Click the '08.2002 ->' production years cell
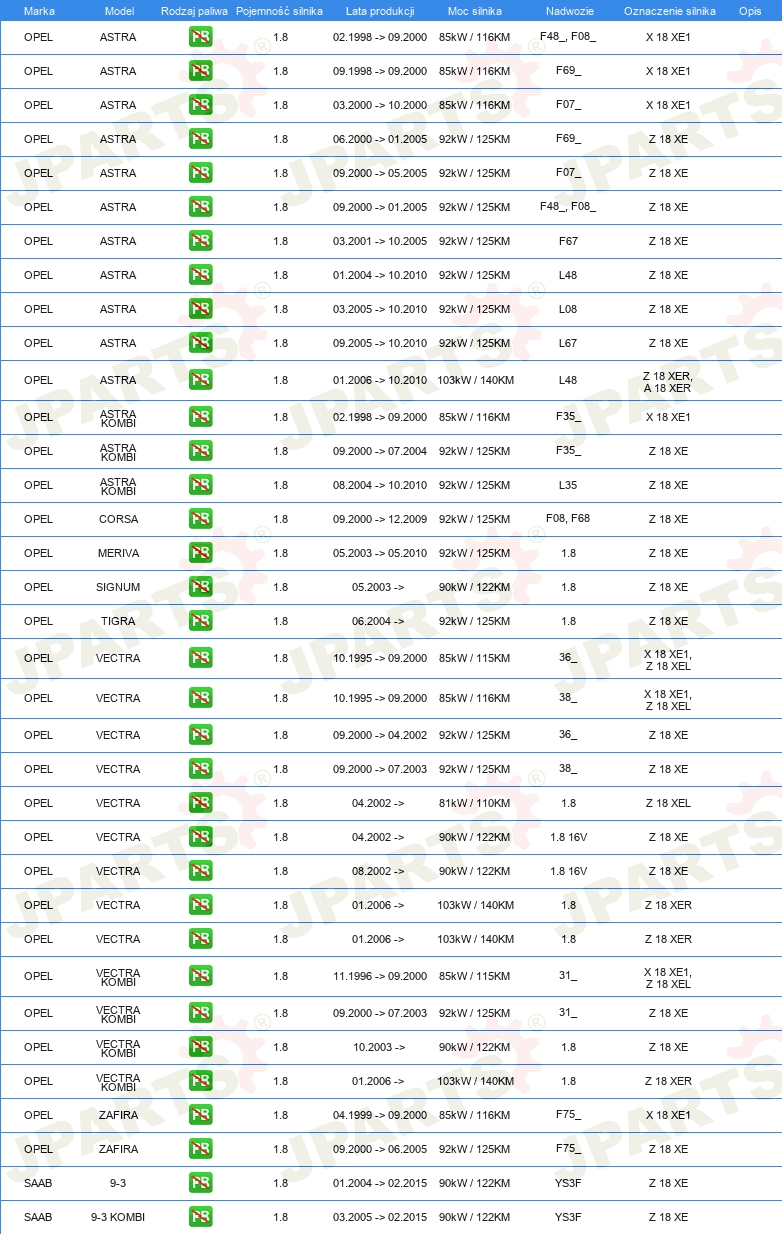The width and height of the screenshot is (782, 1234). click(x=378, y=871)
